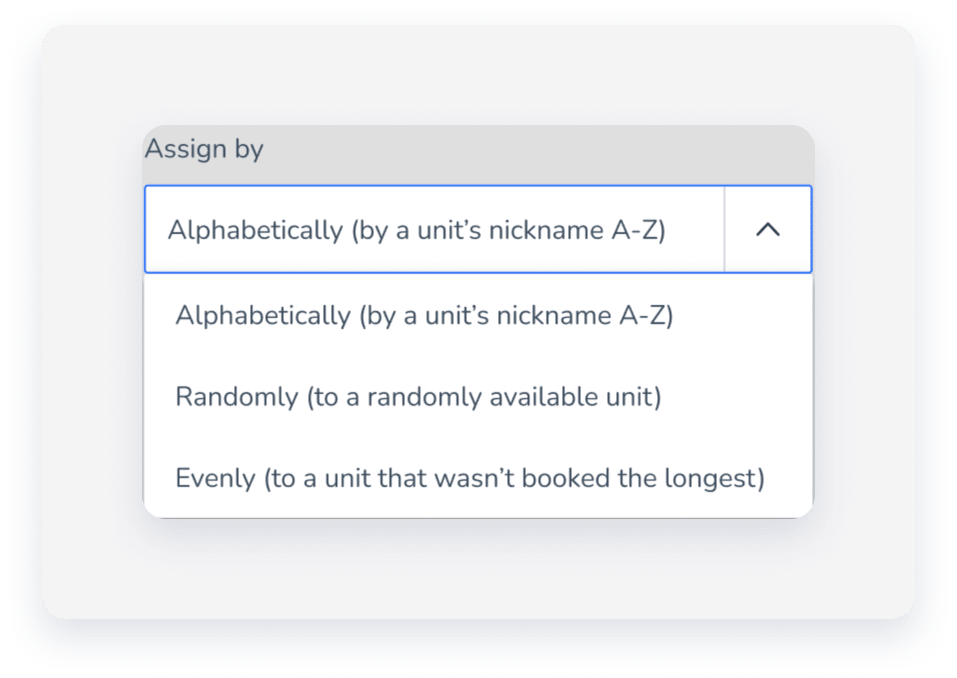The width and height of the screenshot is (957, 678).
Task: Close the Assign by dropdown menu
Action: pyautogui.click(x=767, y=230)
